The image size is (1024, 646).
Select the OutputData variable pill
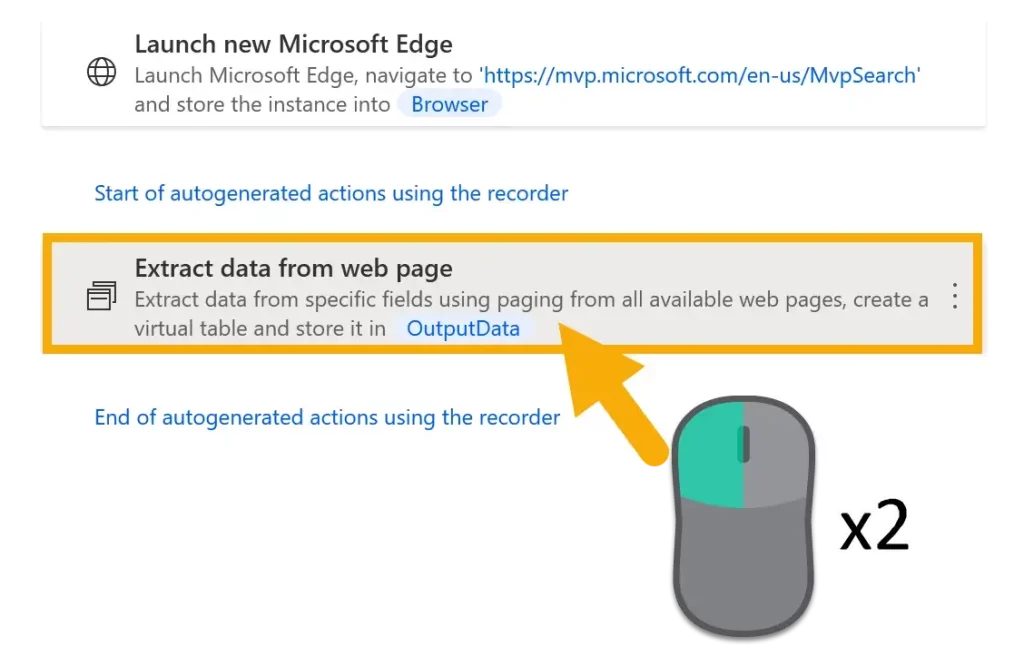coord(463,328)
